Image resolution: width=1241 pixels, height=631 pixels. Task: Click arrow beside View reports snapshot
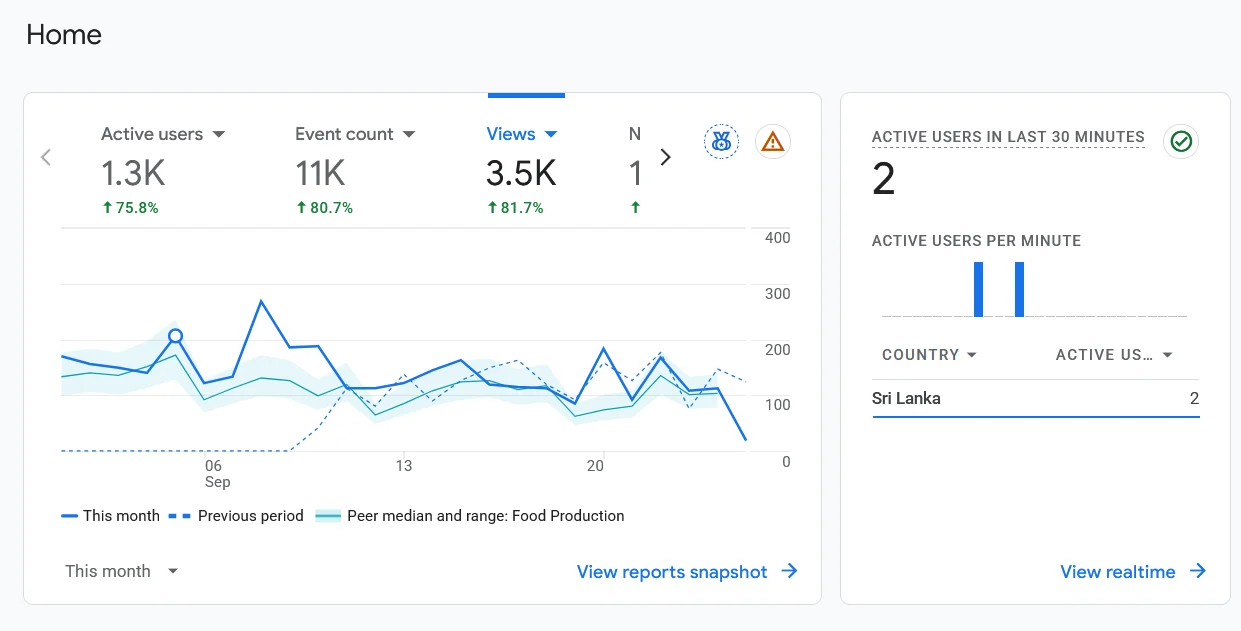click(x=789, y=571)
